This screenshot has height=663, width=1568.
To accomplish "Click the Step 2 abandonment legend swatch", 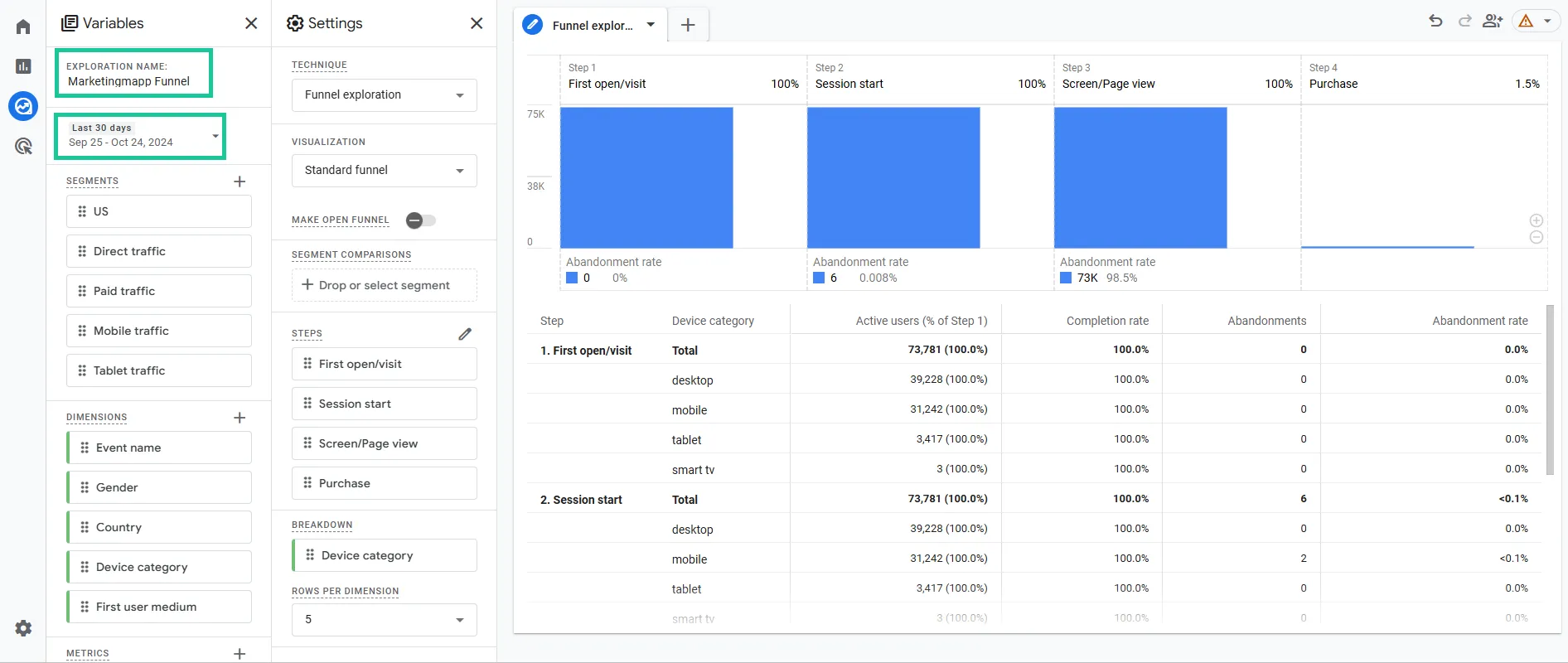I will coord(819,278).
